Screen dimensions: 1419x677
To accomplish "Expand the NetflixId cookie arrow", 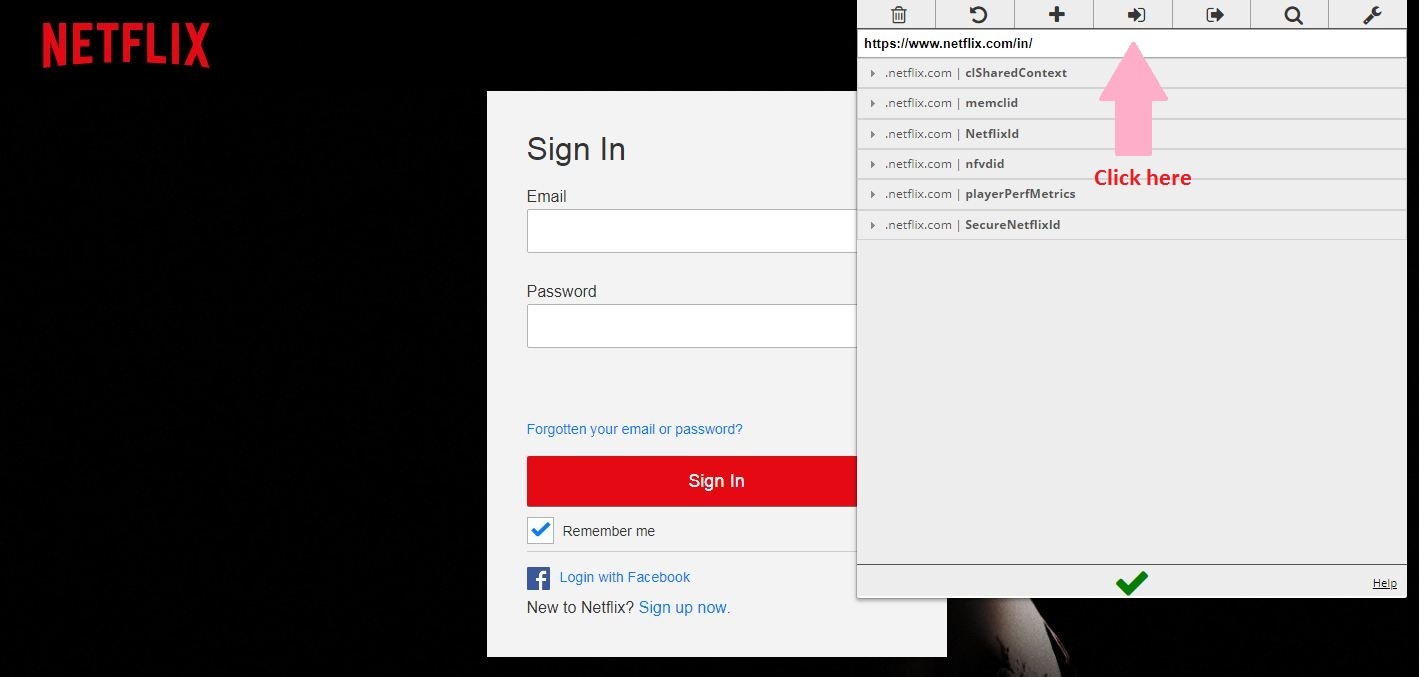I will click(x=872, y=134).
